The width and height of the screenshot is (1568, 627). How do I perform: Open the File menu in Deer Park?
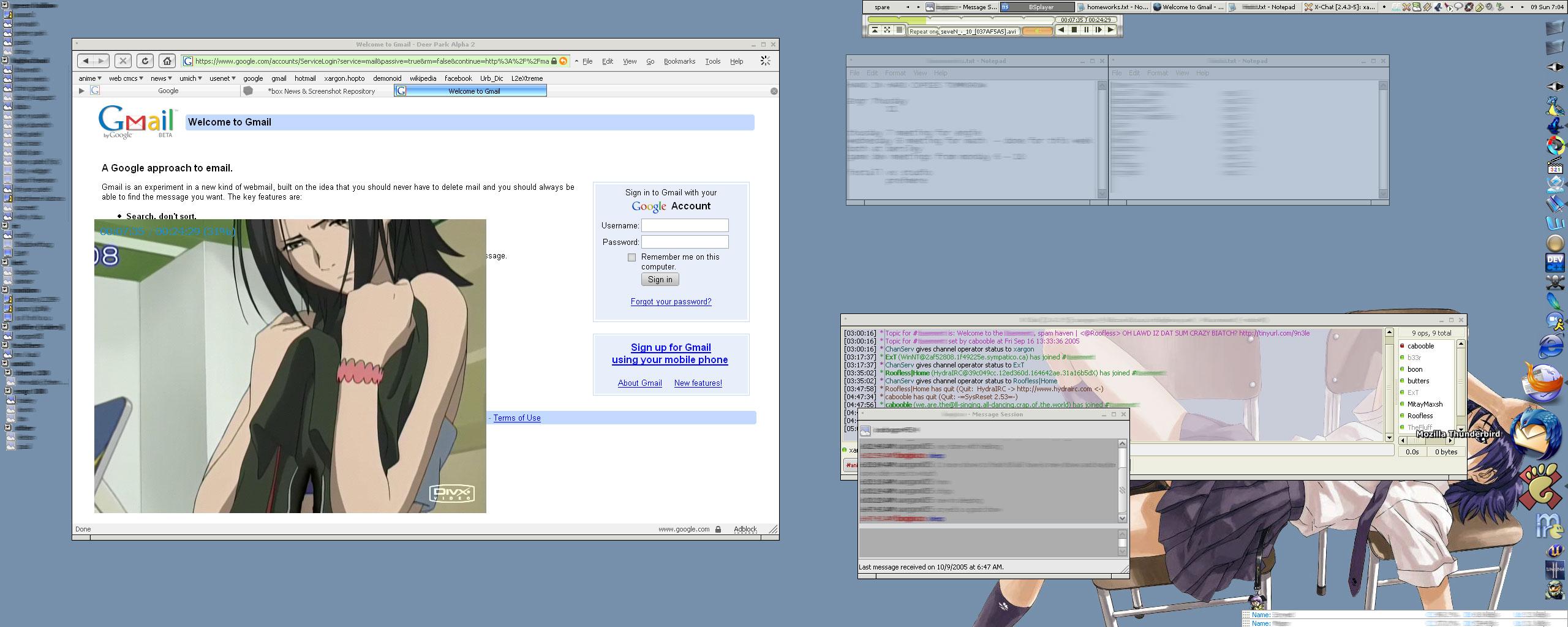[x=587, y=61]
